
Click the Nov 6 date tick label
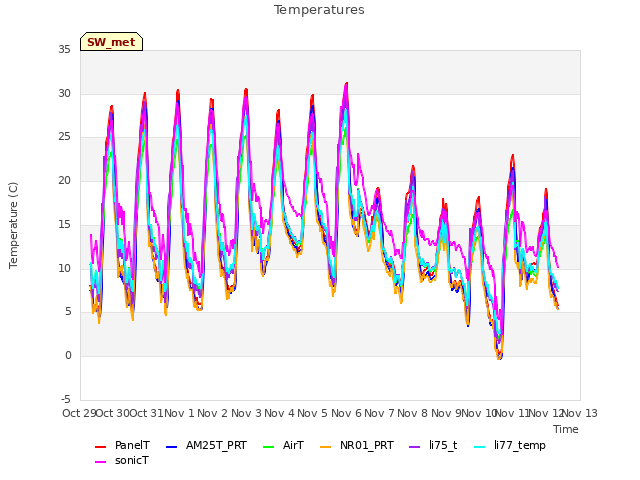tap(346, 413)
